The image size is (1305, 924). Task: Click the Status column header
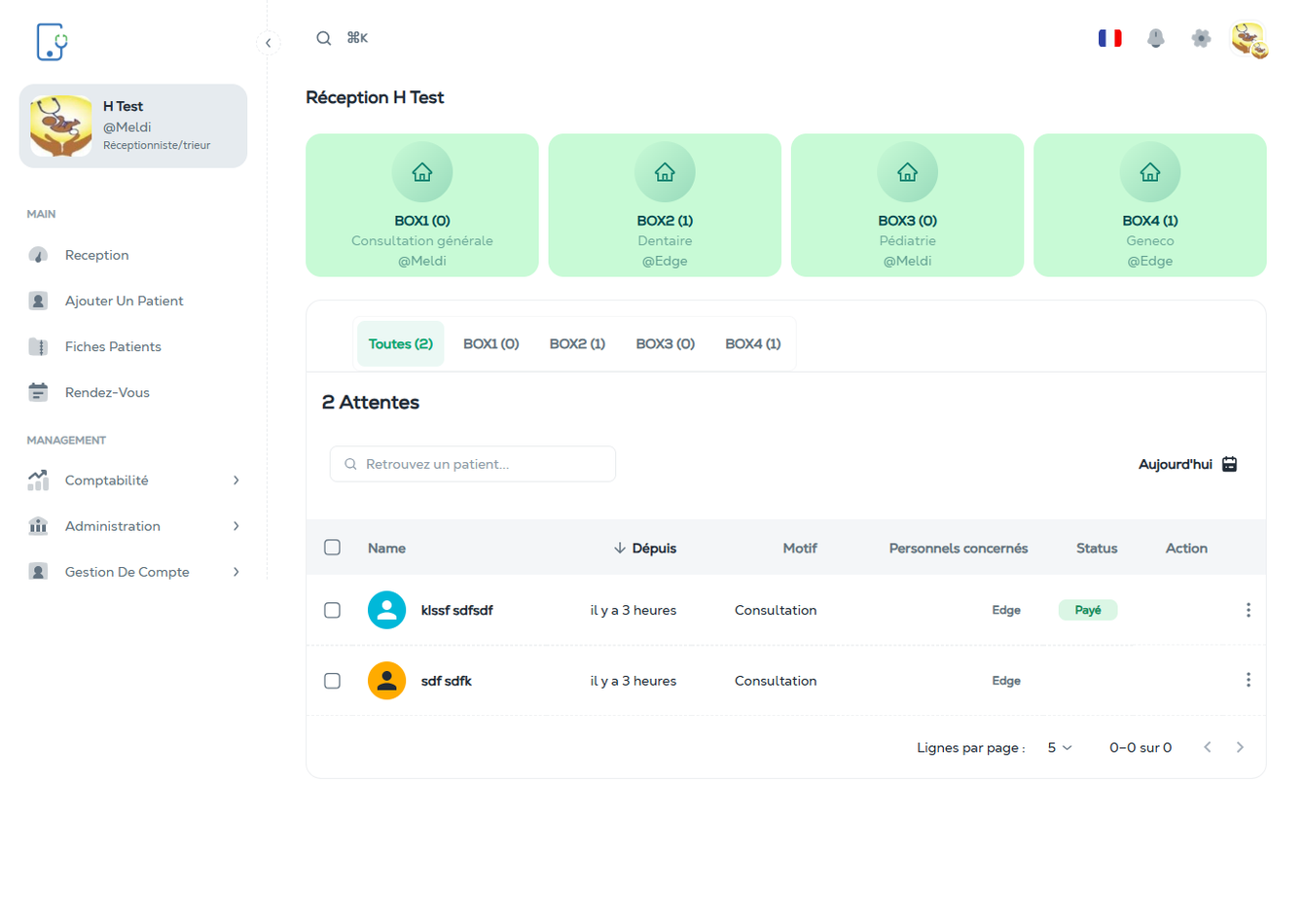(x=1097, y=549)
